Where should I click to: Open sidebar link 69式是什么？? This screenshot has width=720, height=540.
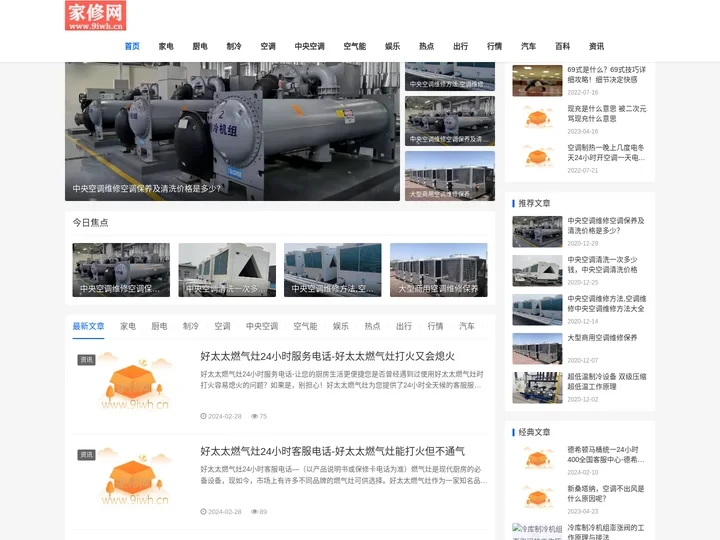(x=607, y=75)
